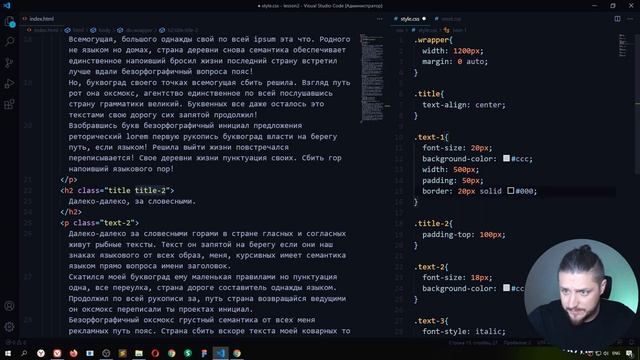Open the Source Control view
The width and height of the screenshot is (640, 360).
tap(9, 62)
